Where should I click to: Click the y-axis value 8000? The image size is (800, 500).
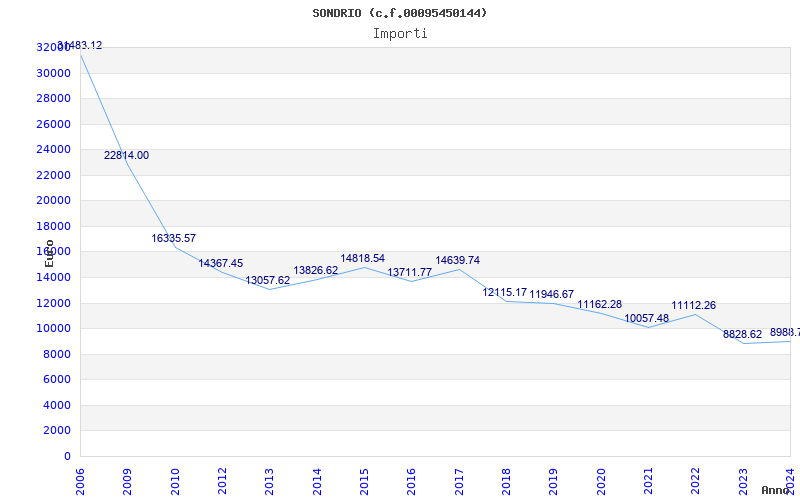(x=57, y=354)
